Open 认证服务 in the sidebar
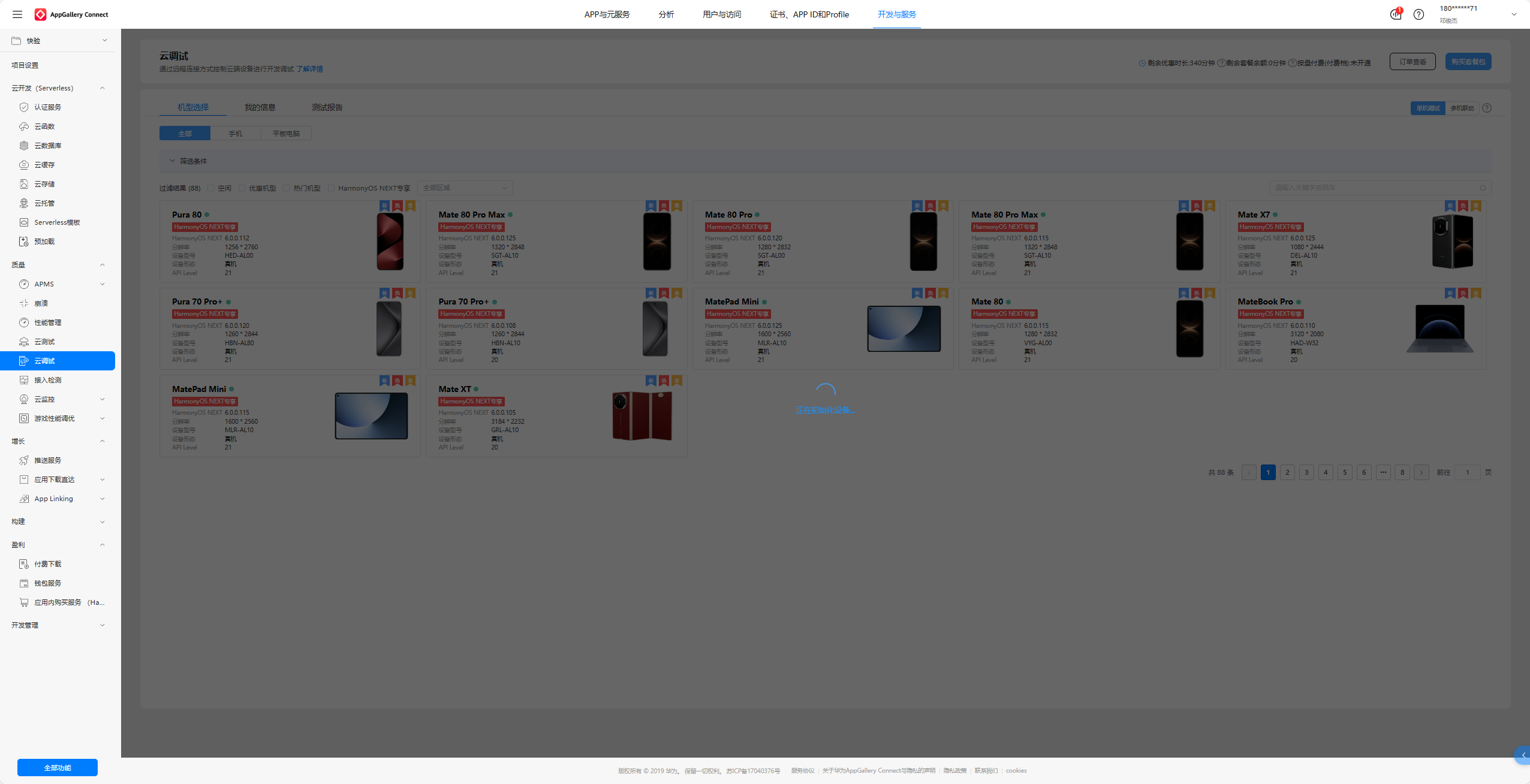 click(x=47, y=107)
